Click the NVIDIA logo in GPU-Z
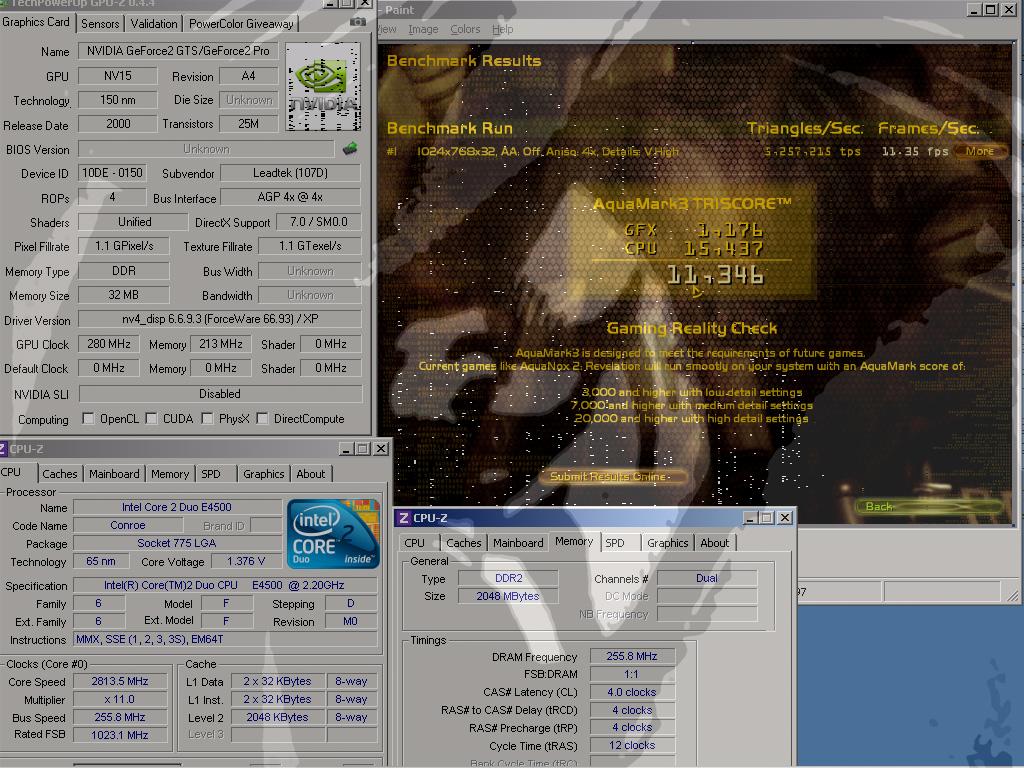The height and width of the screenshot is (768, 1024). [323, 87]
